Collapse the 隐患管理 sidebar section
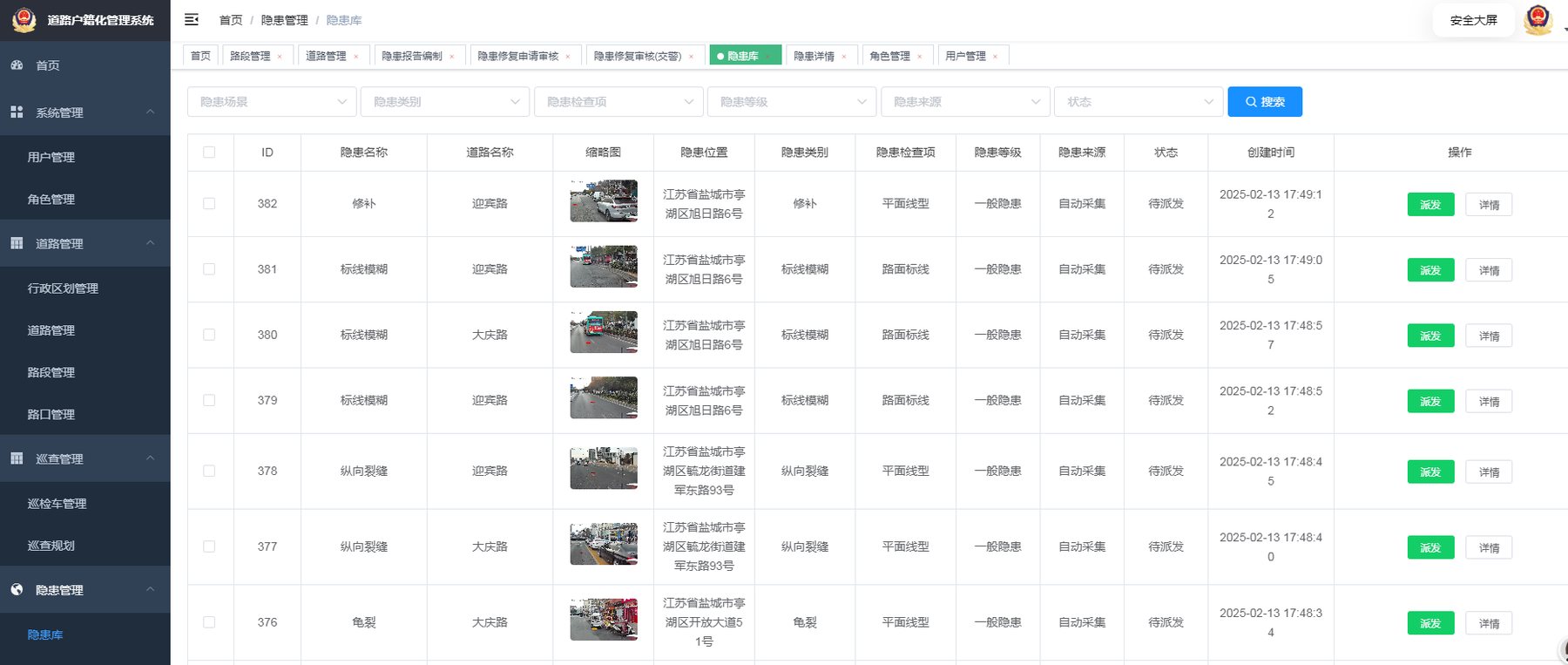The height and width of the screenshot is (665, 1568). tap(150, 589)
